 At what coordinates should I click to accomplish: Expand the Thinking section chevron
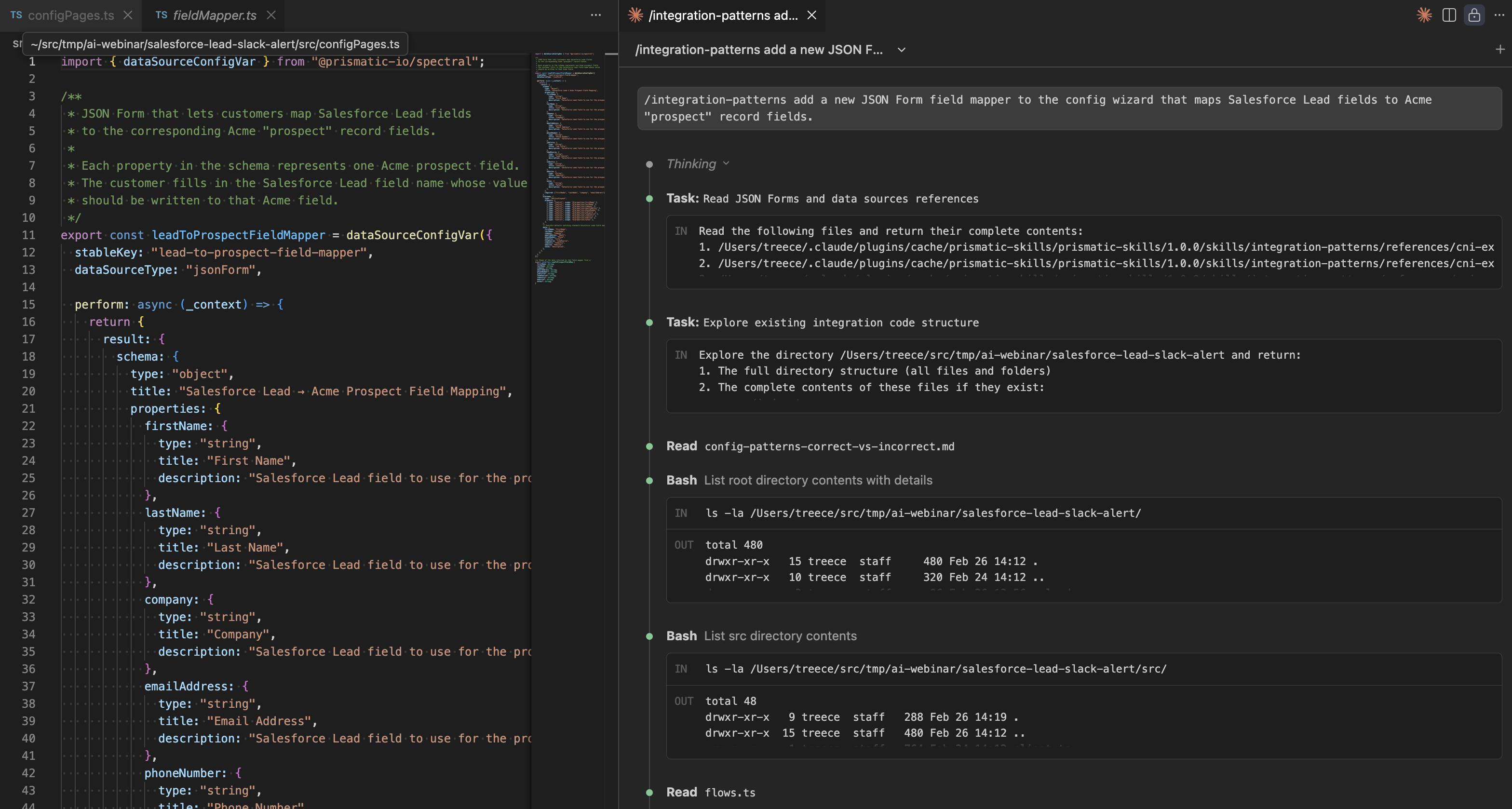coord(726,163)
